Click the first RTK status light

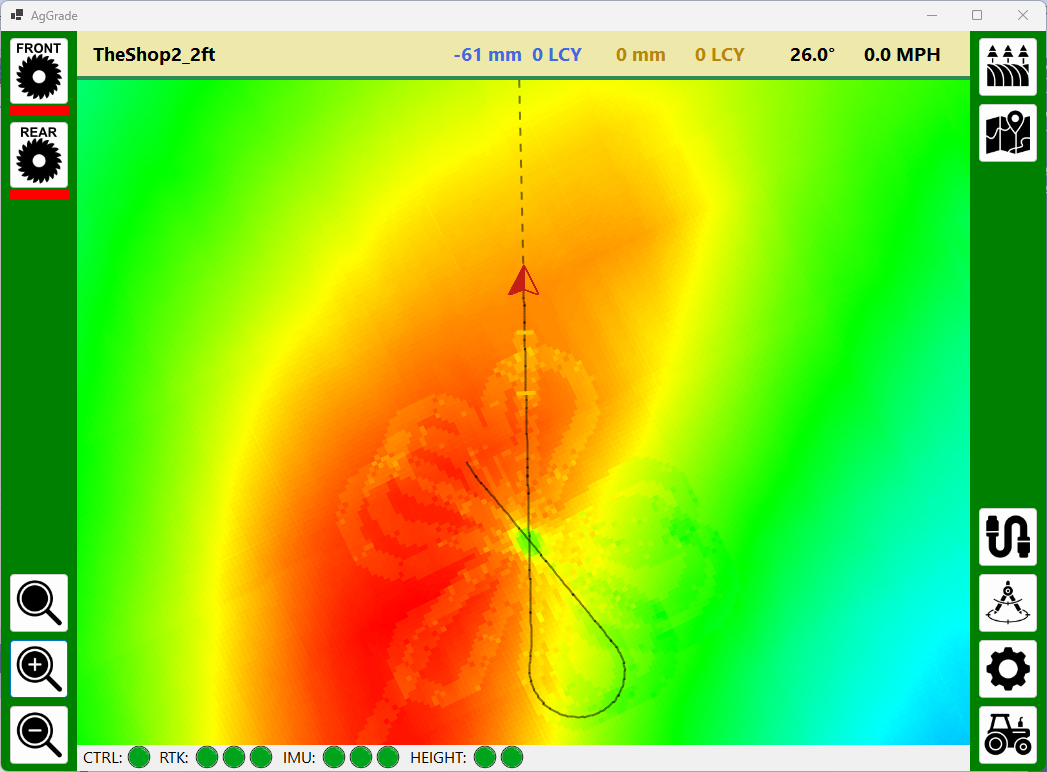[x=207, y=758]
